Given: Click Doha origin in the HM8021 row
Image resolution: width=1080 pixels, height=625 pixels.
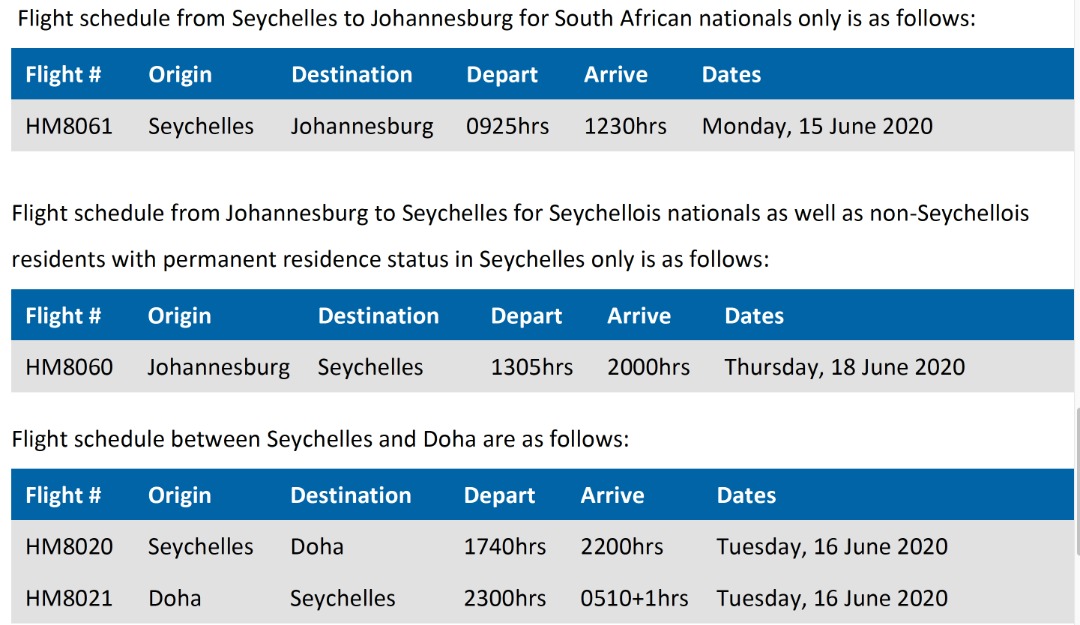Looking at the screenshot, I should click(x=175, y=598).
